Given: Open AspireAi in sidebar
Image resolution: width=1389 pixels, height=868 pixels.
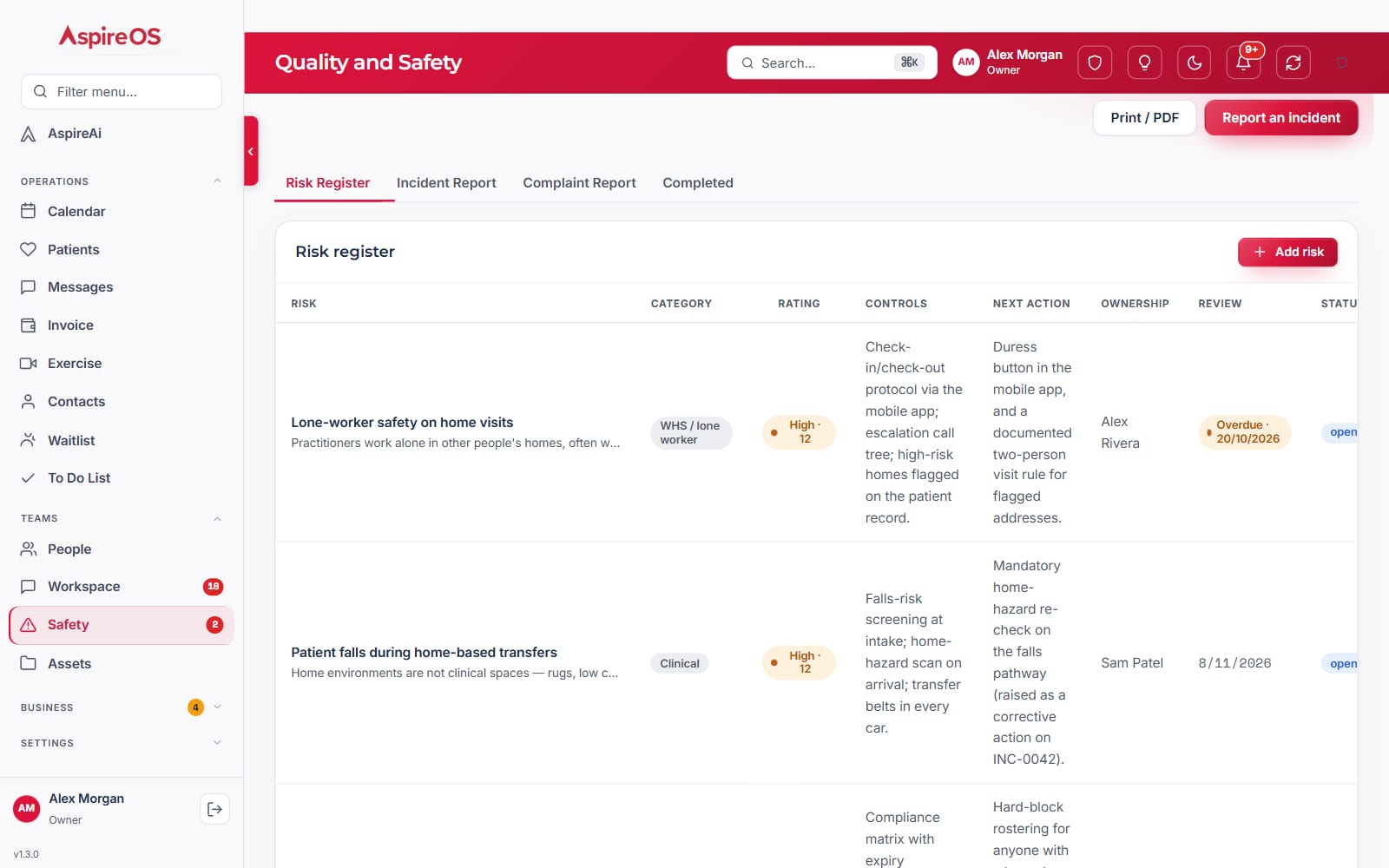Looking at the screenshot, I should (x=122, y=134).
